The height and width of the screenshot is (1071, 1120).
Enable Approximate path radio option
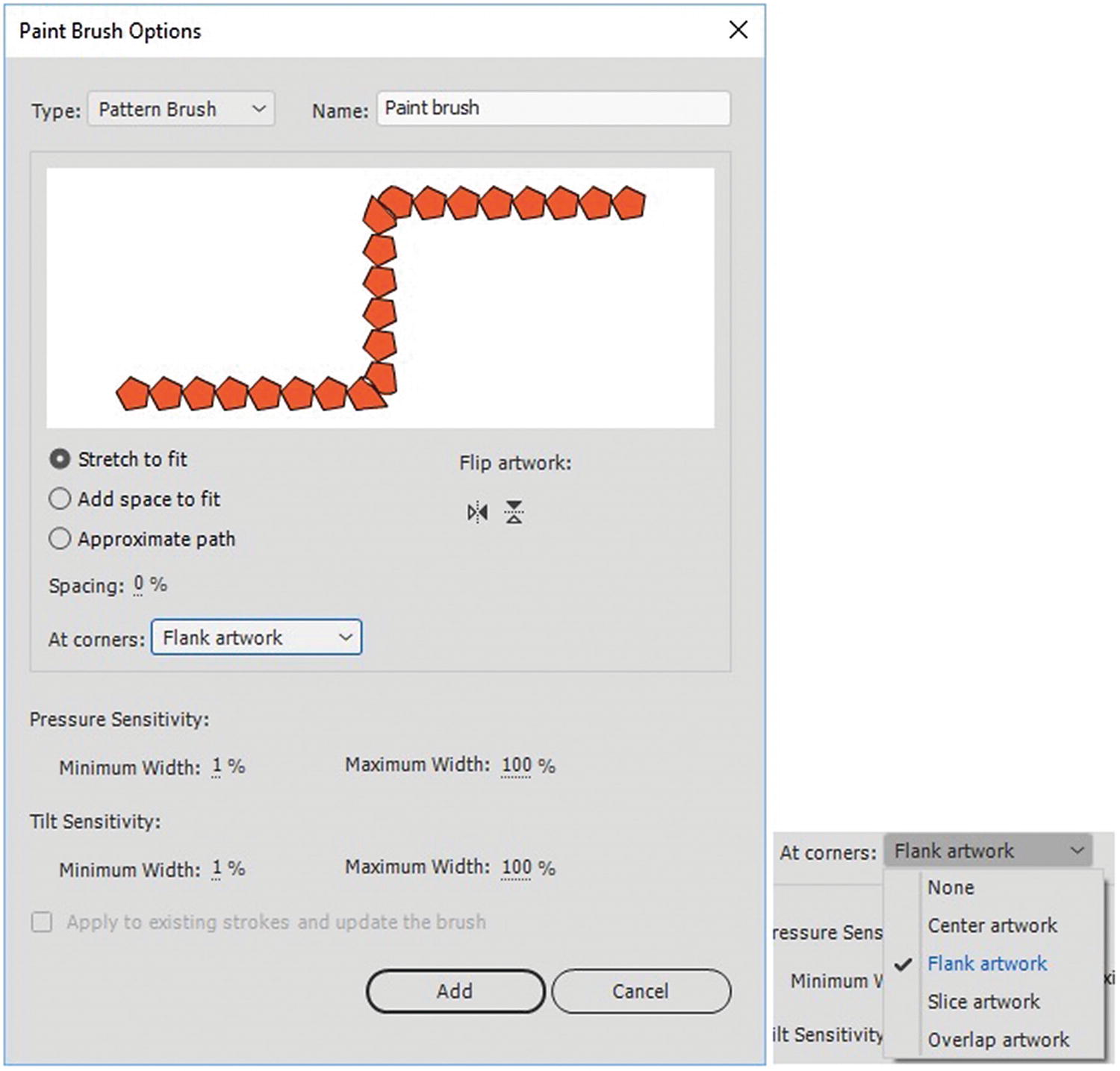(x=60, y=539)
